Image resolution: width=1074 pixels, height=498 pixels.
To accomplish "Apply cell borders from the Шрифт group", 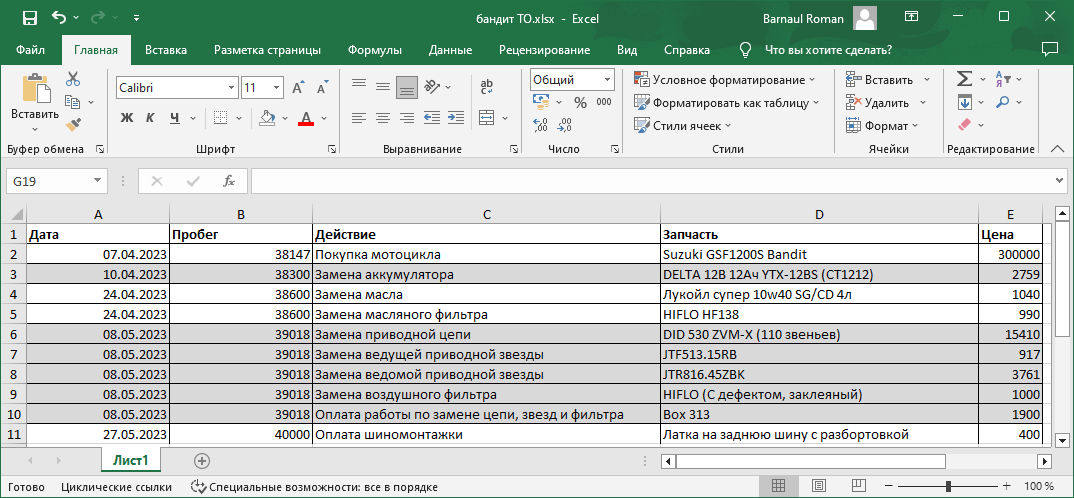I will click(220, 117).
